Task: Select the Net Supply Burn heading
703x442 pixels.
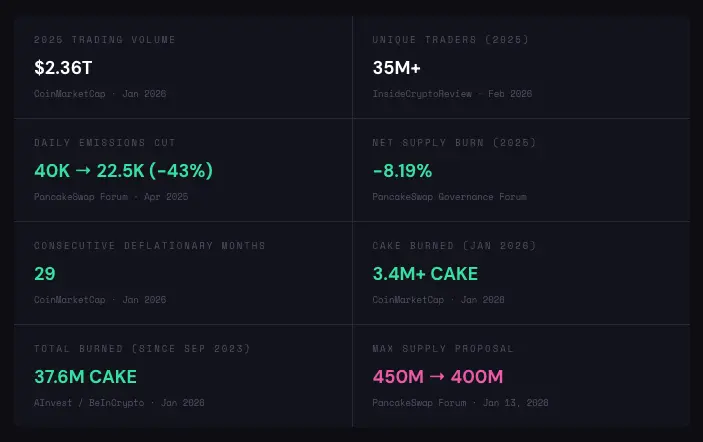Action: pyautogui.click(x=452, y=143)
